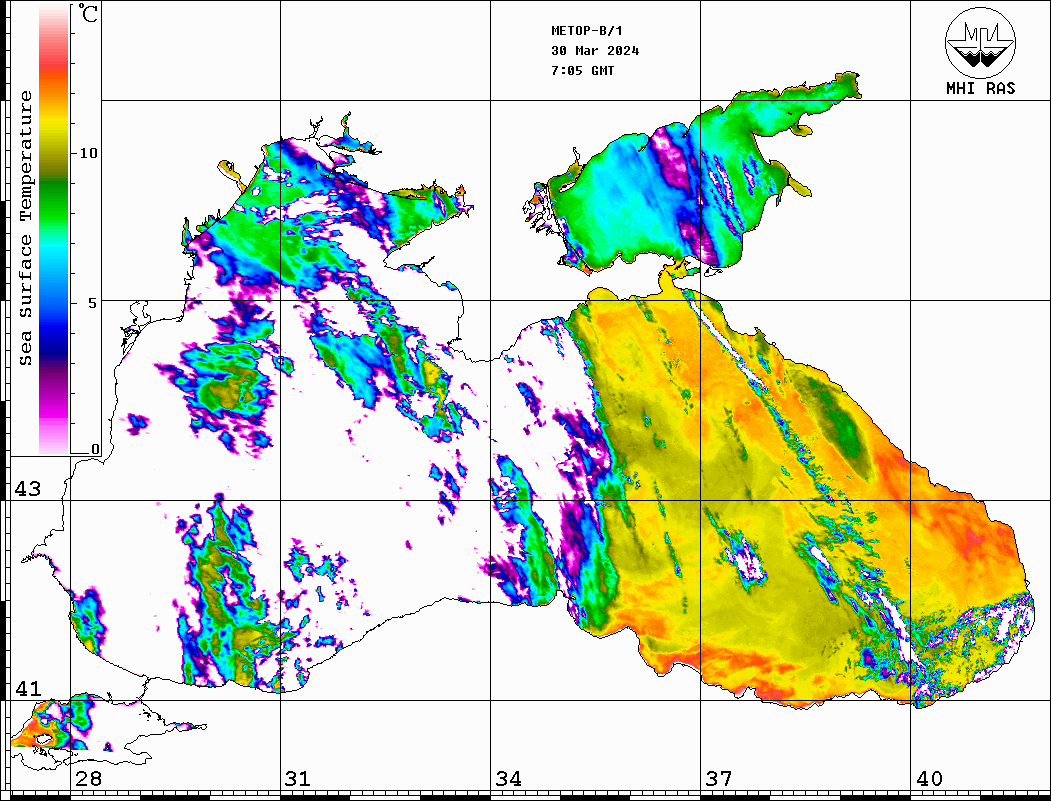The height and width of the screenshot is (801, 1051).
Task: Click the longitude label '37'
Action: [x=719, y=779]
